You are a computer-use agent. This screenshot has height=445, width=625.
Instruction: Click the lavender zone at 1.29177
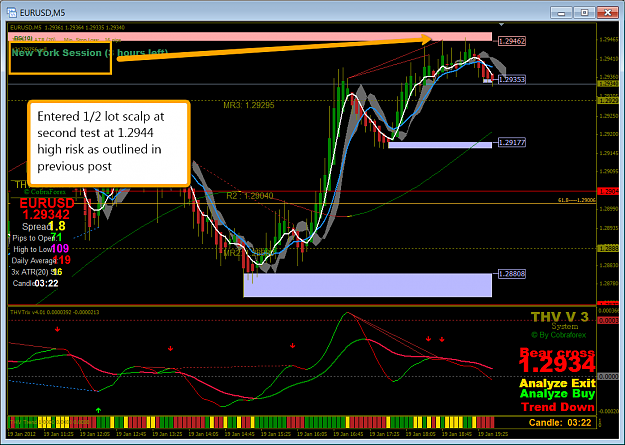[x=440, y=145]
